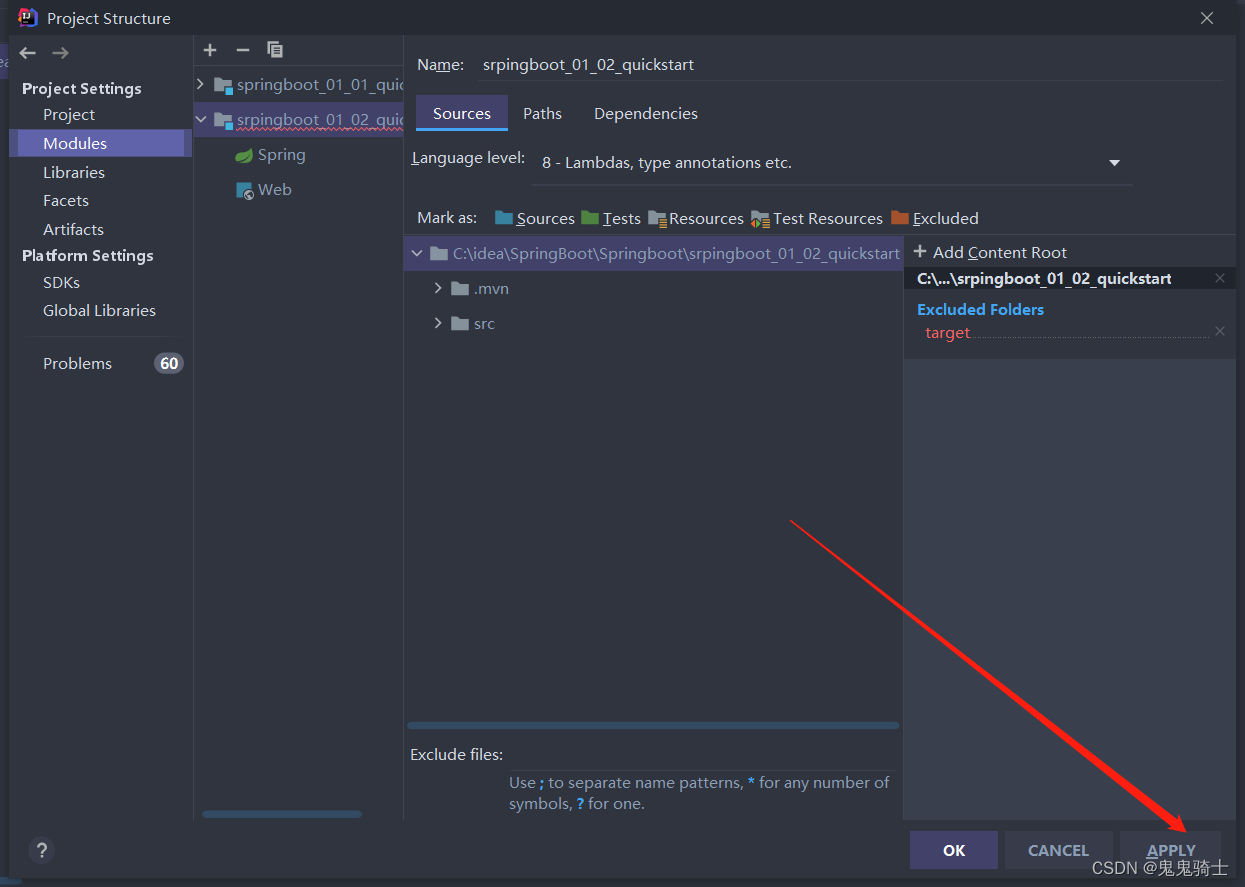1245x887 pixels.
Task: Switch to the Paths tab
Action: click(x=543, y=113)
